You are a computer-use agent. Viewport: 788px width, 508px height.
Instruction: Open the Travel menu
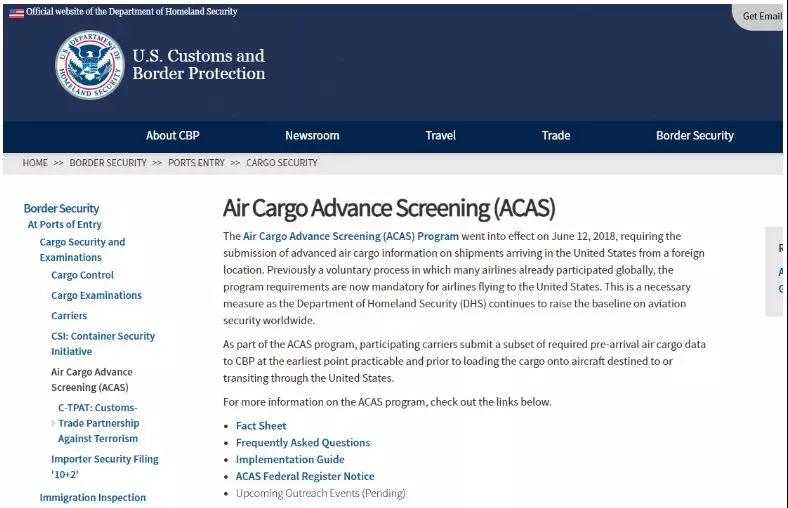pyautogui.click(x=440, y=136)
